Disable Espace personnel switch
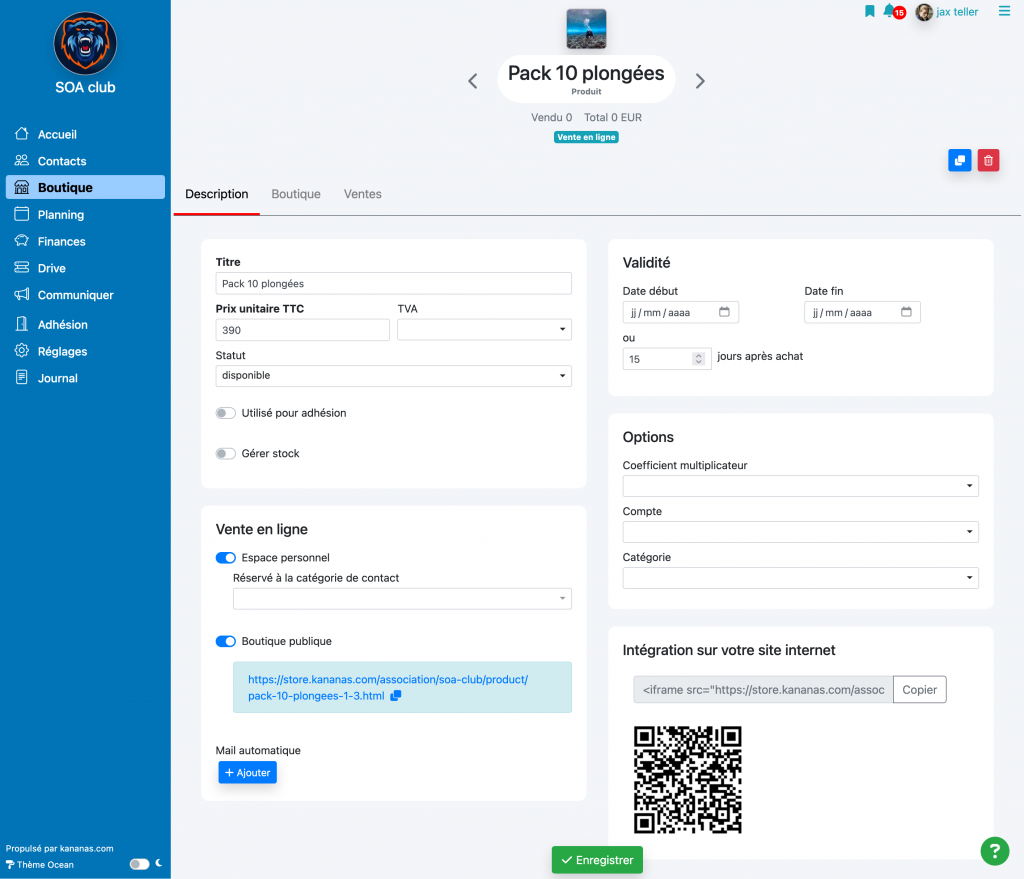The height and width of the screenshot is (879, 1024). pos(225,558)
